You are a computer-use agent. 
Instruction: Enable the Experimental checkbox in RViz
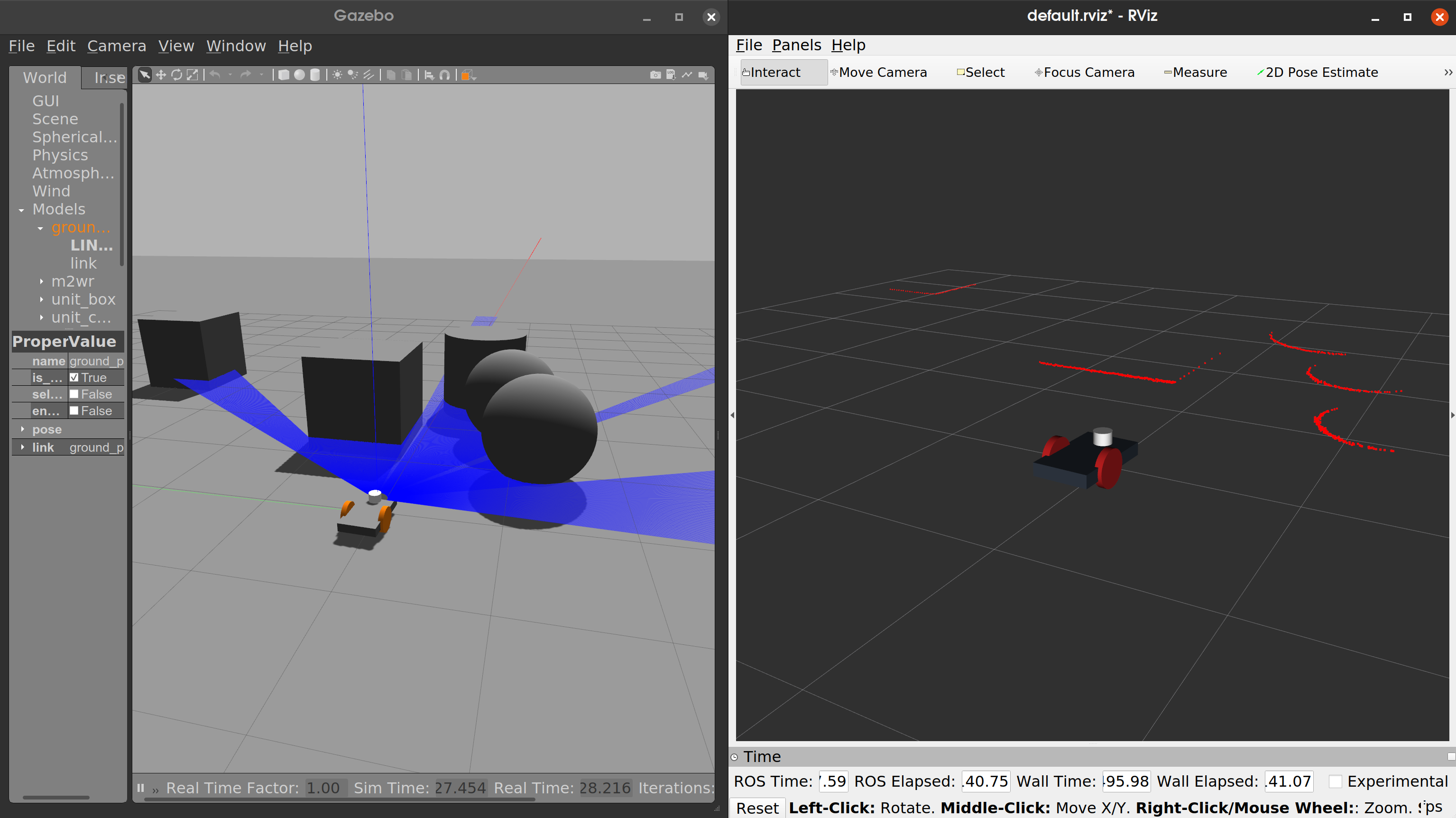coord(1335,781)
